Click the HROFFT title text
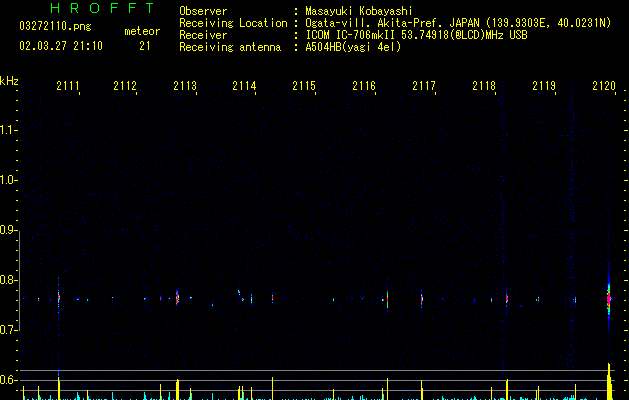This screenshot has height=400, width=629. [102, 8]
